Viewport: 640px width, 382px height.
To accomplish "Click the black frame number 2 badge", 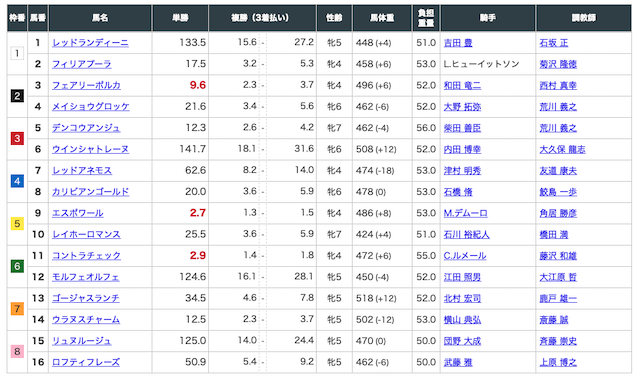I will tap(17, 96).
